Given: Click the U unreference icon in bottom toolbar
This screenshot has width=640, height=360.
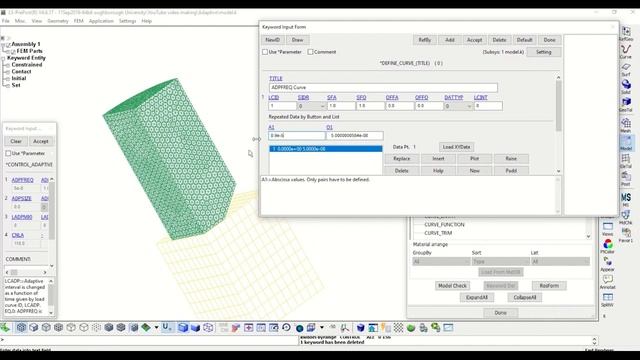Looking at the screenshot, I should click(x=167, y=327).
